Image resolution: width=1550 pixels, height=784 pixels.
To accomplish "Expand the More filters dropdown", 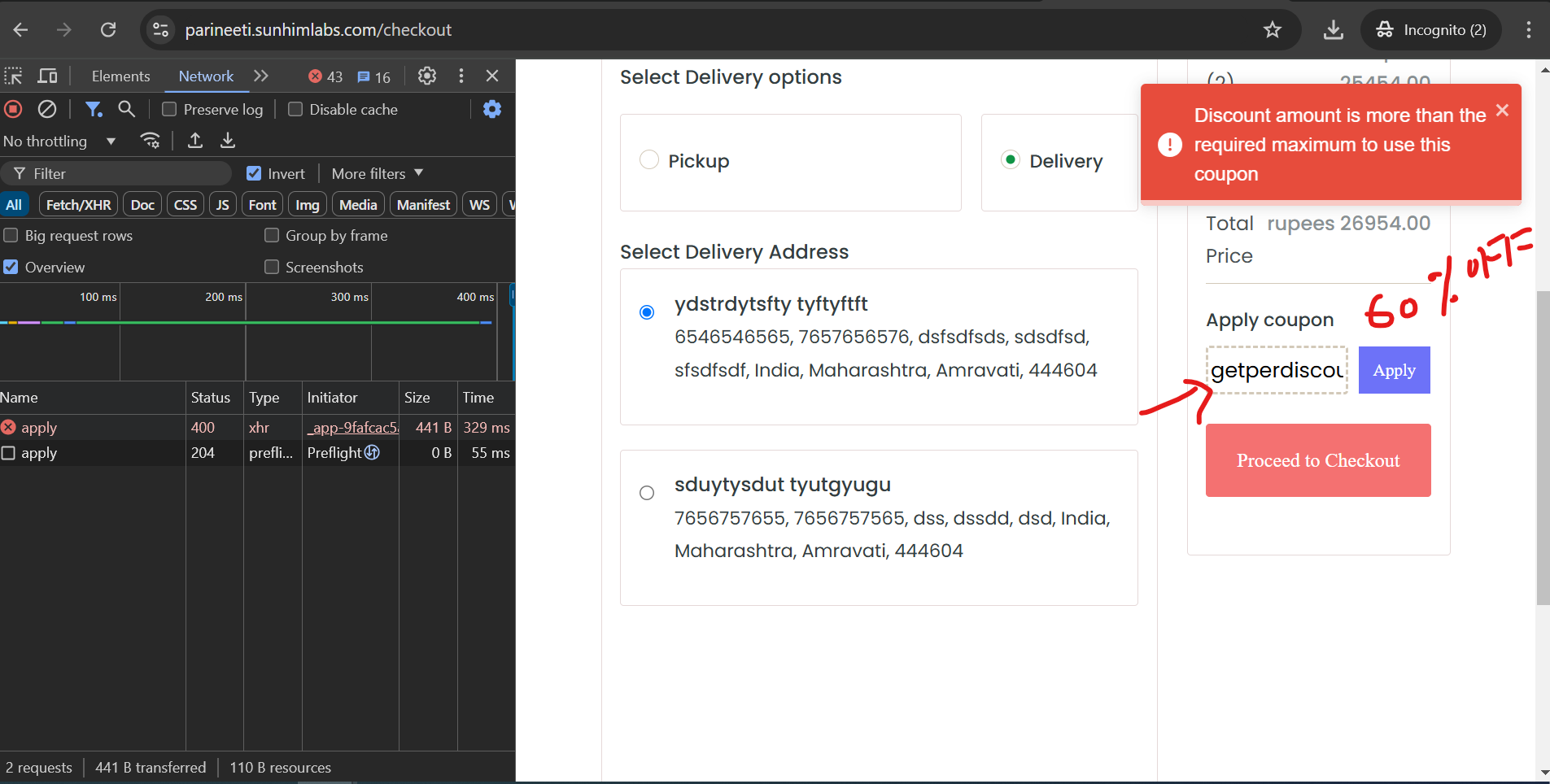I will click(x=378, y=173).
